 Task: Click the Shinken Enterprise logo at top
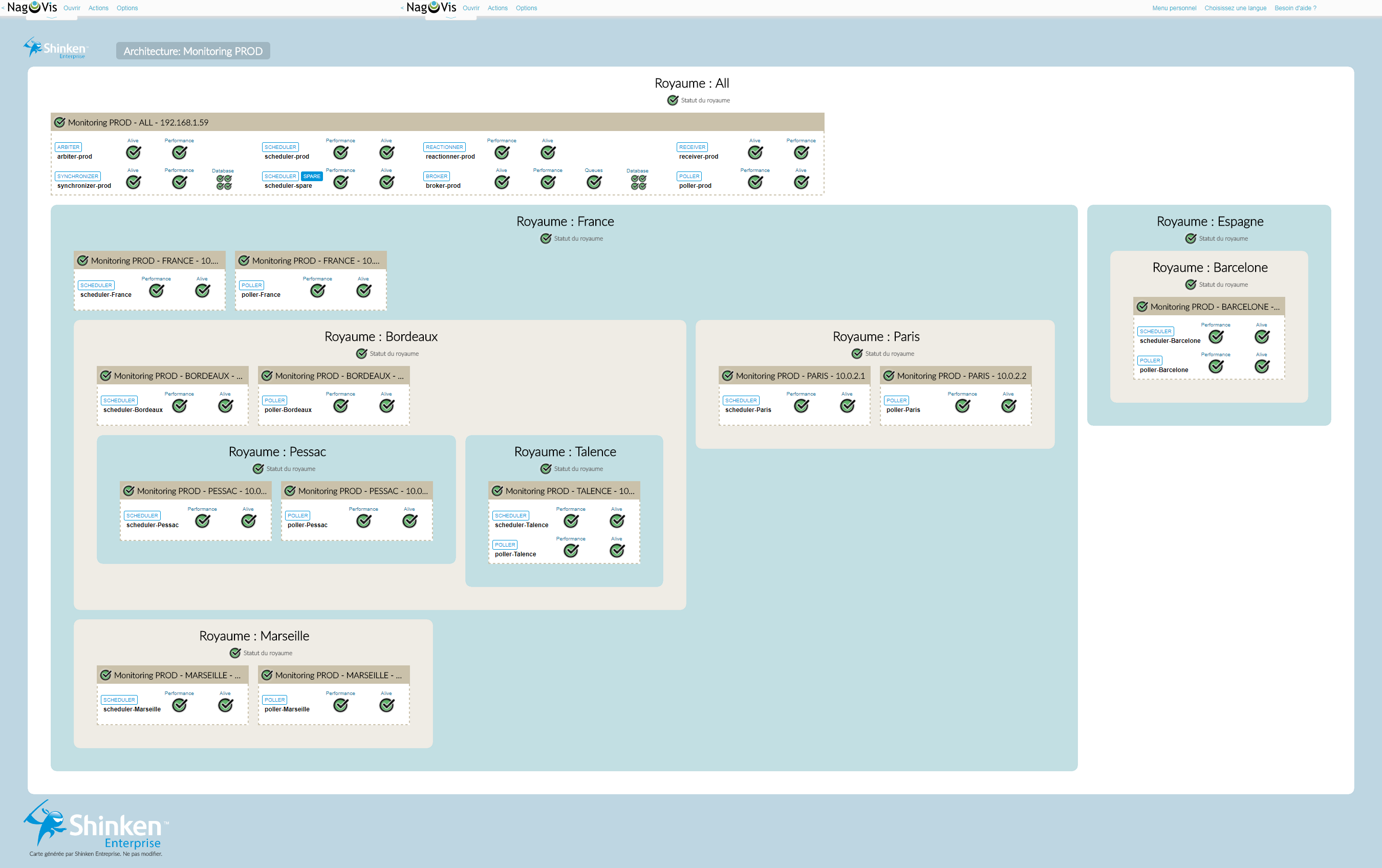[x=56, y=48]
